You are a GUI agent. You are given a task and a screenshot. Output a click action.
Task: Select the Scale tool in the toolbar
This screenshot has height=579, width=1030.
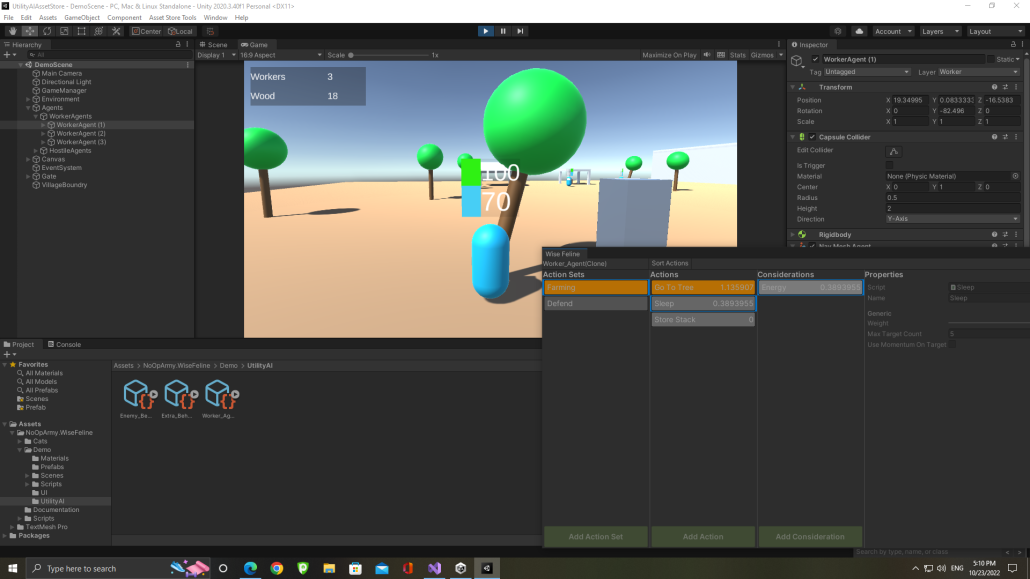64,31
